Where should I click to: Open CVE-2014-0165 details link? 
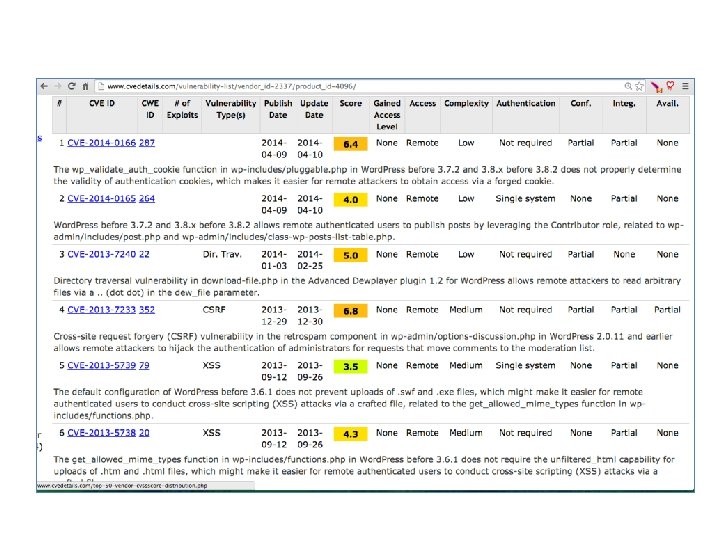(101, 198)
